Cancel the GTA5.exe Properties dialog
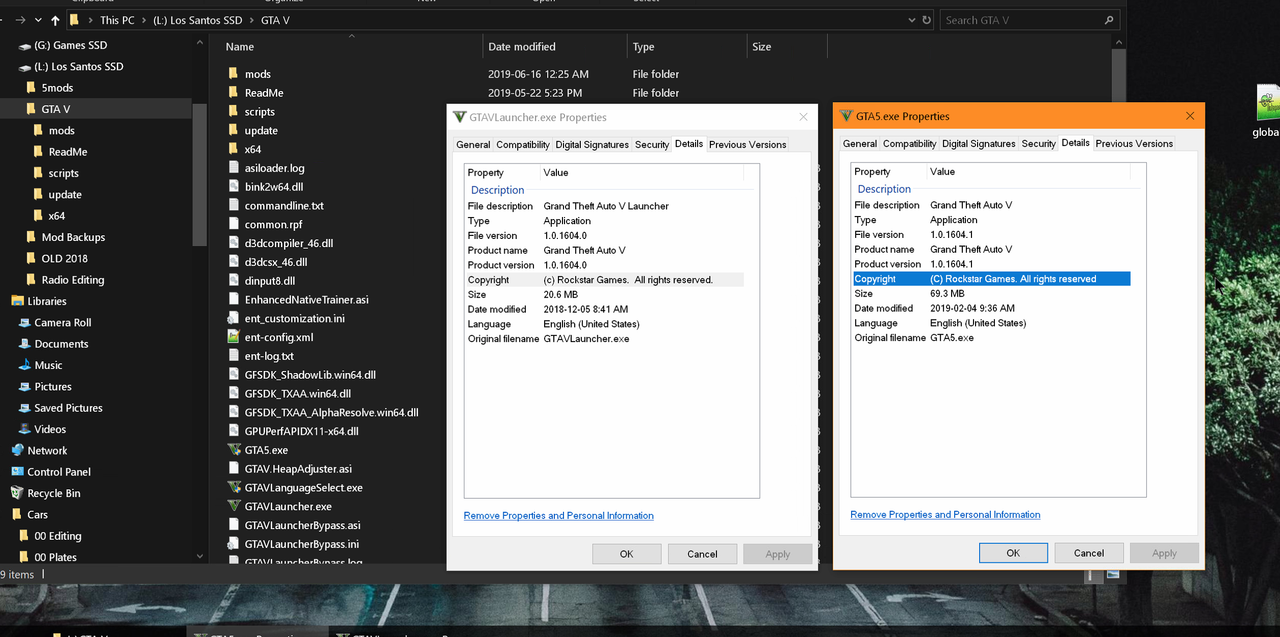The height and width of the screenshot is (637, 1280). tap(1089, 553)
